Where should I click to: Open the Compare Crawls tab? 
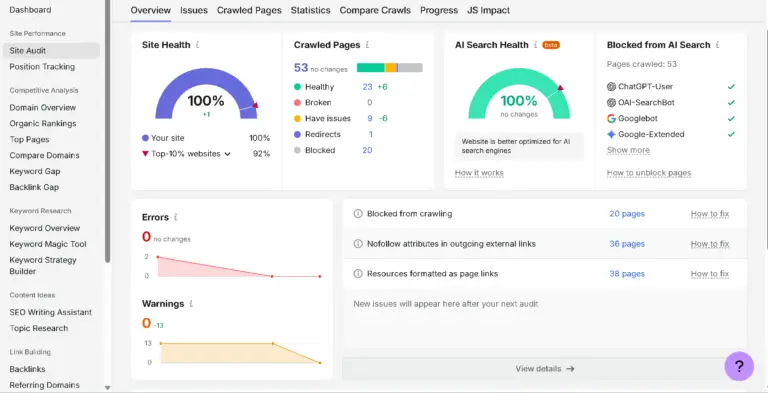tap(375, 10)
